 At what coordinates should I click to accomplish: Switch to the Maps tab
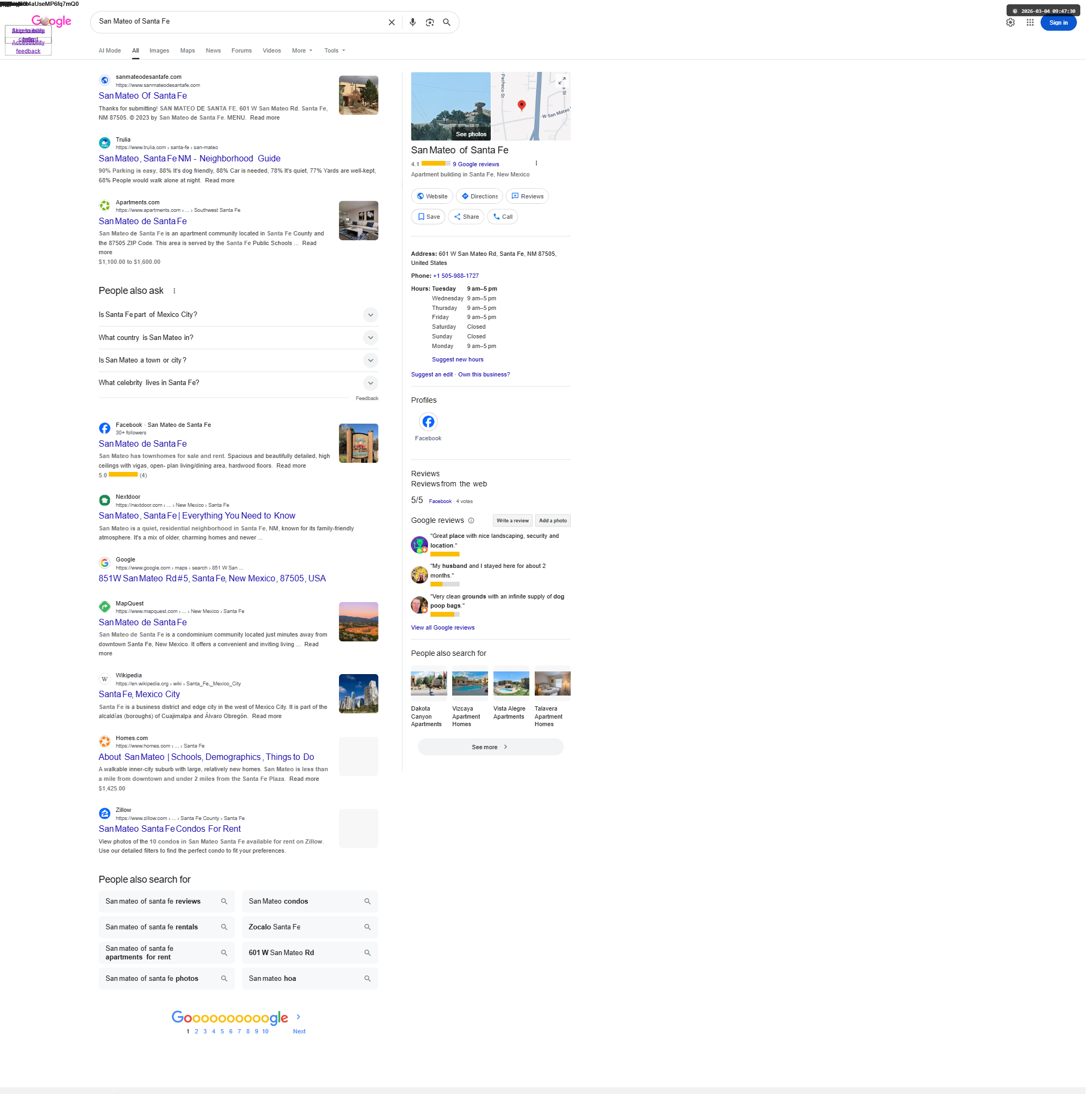click(x=189, y=51)
